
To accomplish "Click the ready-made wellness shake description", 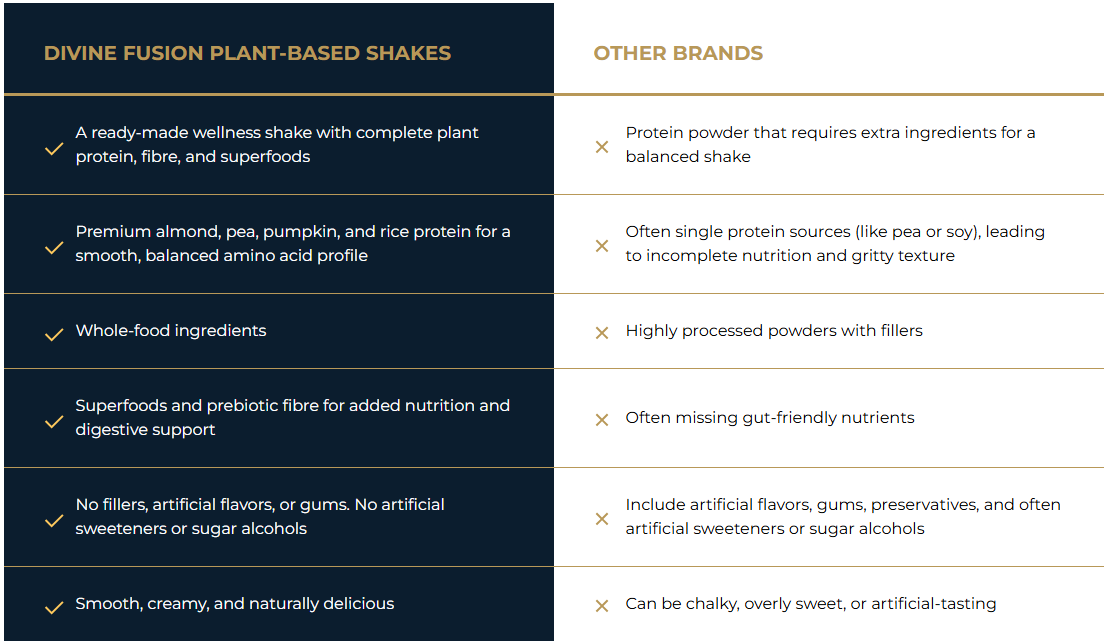I will pos(277,145).
